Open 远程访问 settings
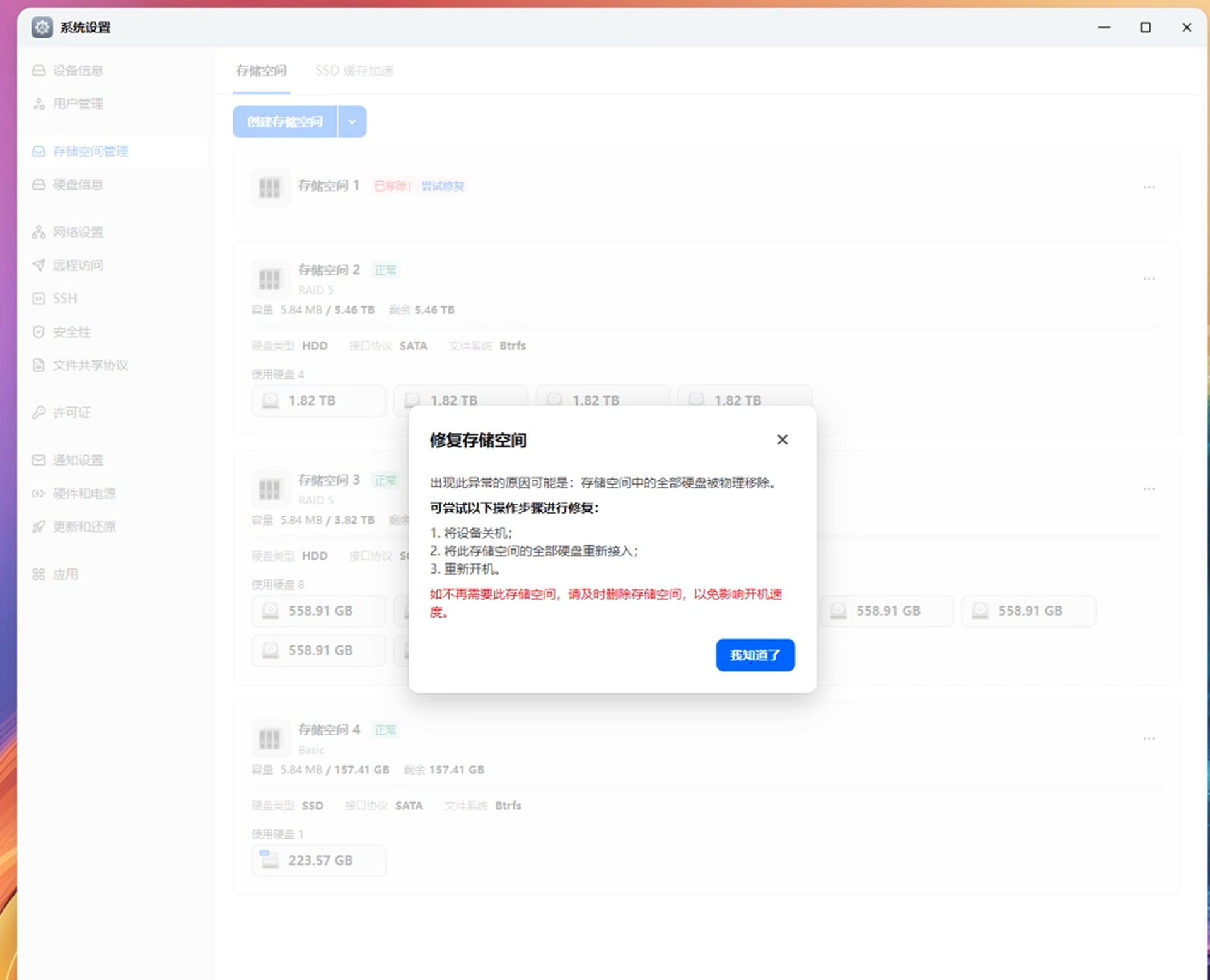Viewport: 1210px width, 980px height. click(77, 265)
